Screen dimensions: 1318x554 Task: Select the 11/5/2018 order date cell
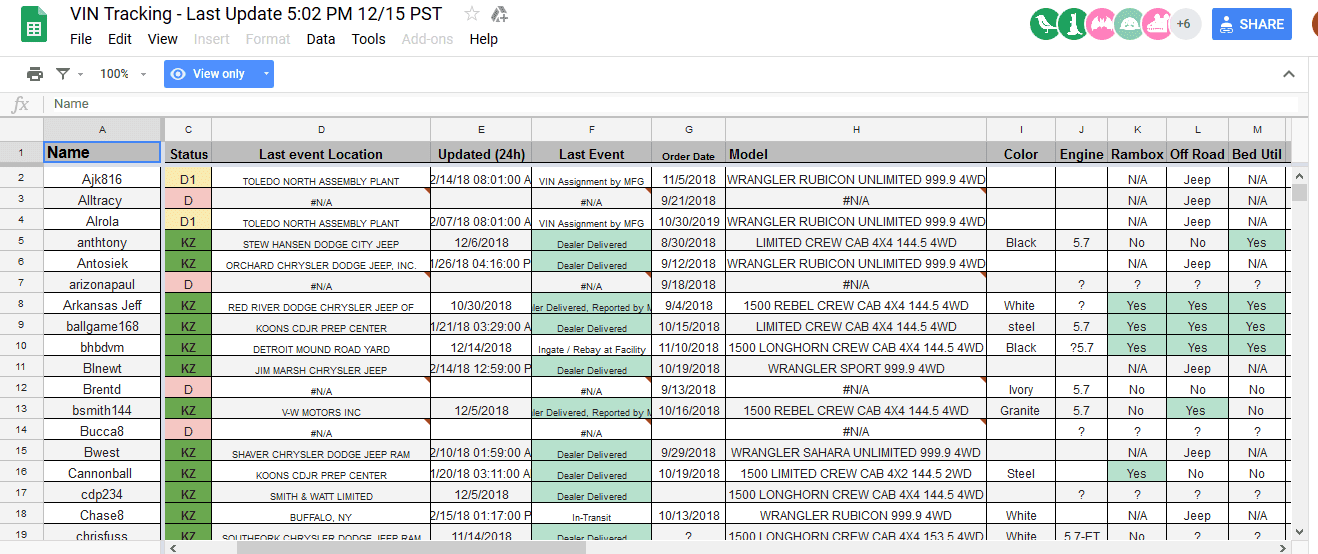point(689,179)
